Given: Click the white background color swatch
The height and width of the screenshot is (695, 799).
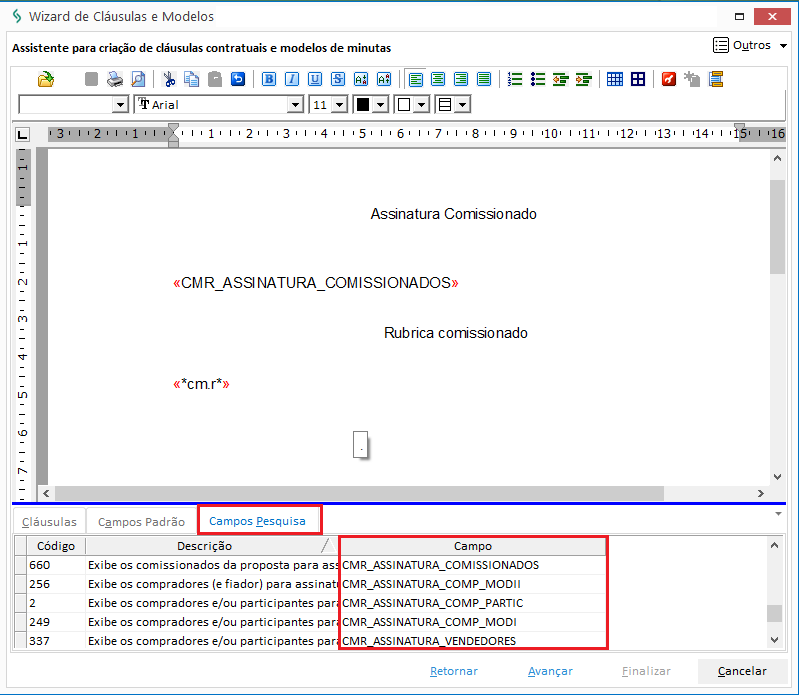Looking at the screenshot, I should coord(404,105).
